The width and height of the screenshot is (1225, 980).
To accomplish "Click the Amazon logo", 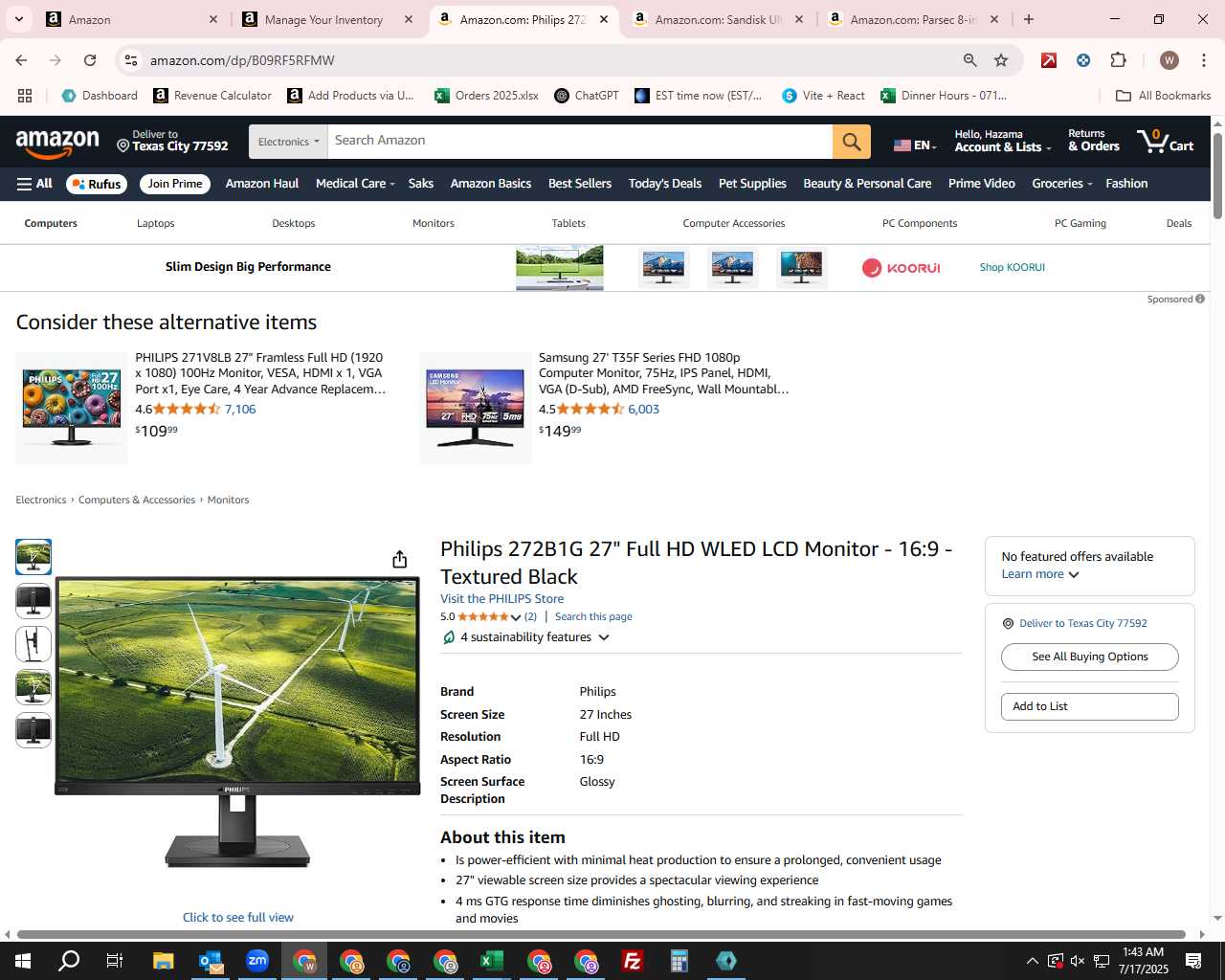I will [x=57, y=143].
